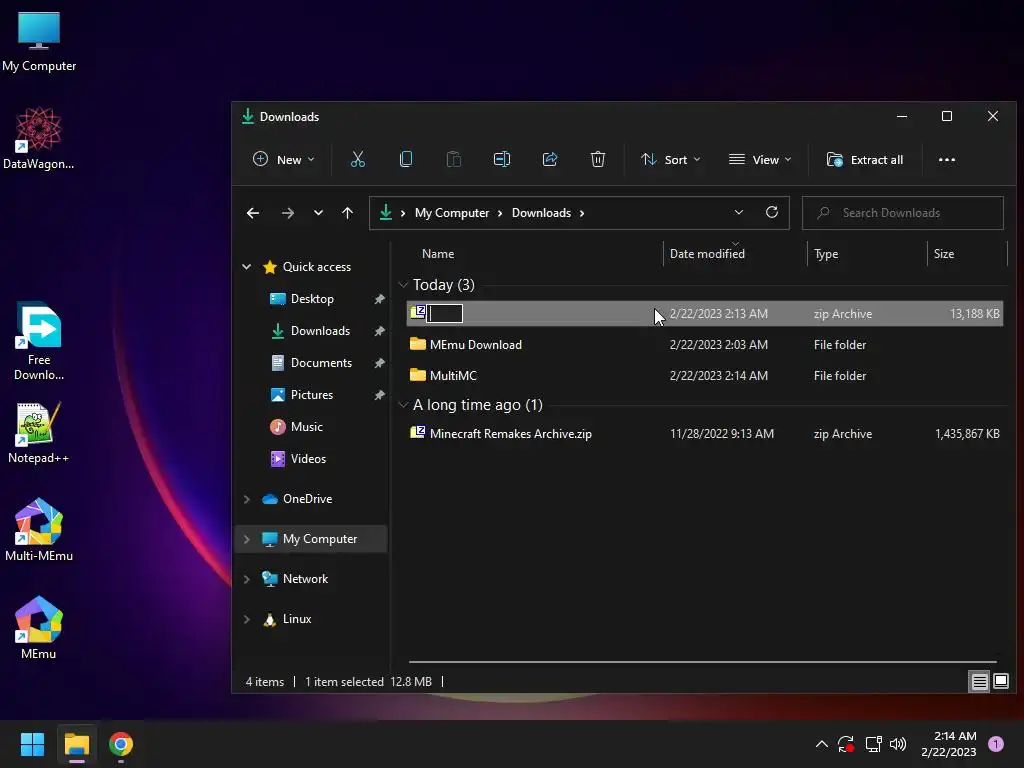Launch Google Chrome from taskbar
The width and height of the screenshot is (1024, 768).
point(121,744)
